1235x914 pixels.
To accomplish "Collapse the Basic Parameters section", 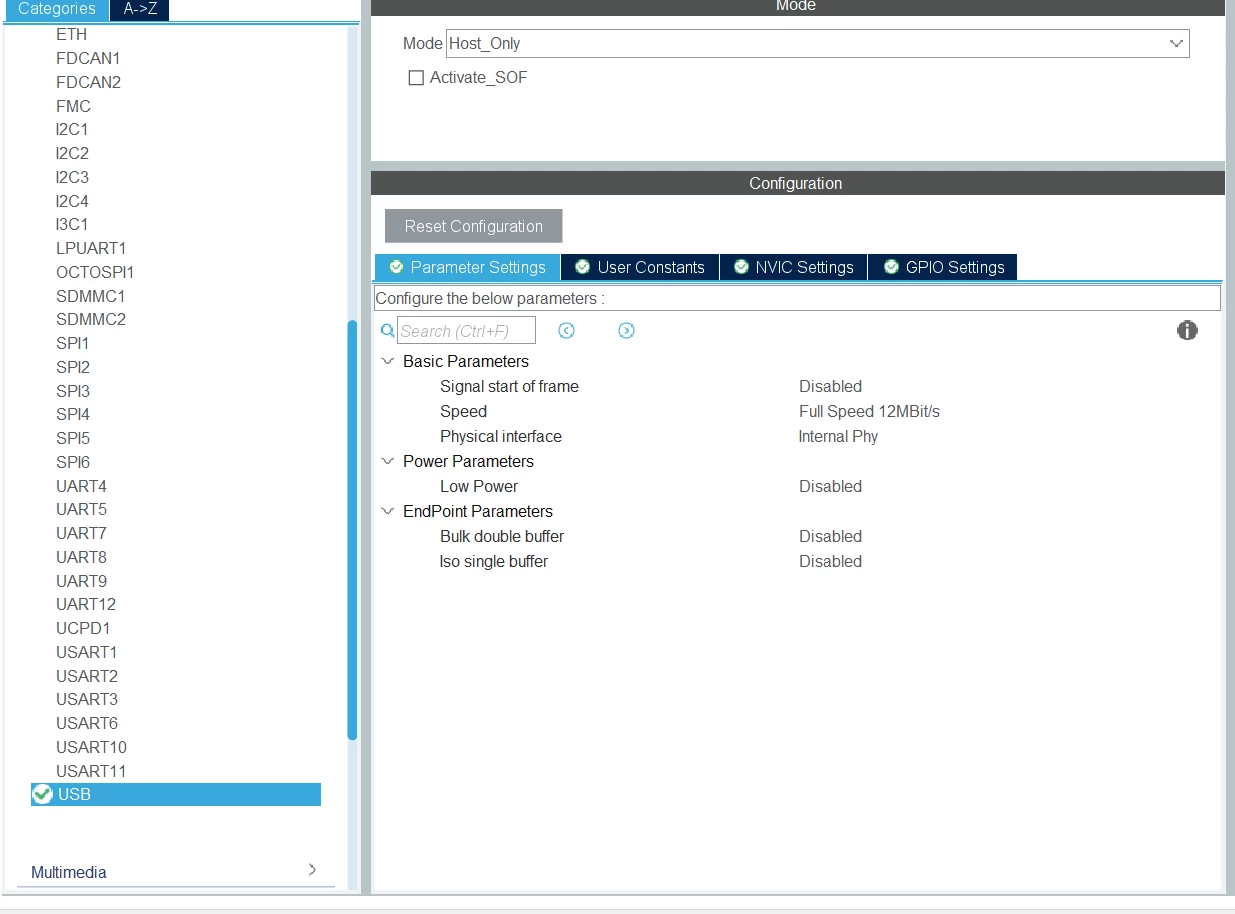I will click(x=388, y=361).
